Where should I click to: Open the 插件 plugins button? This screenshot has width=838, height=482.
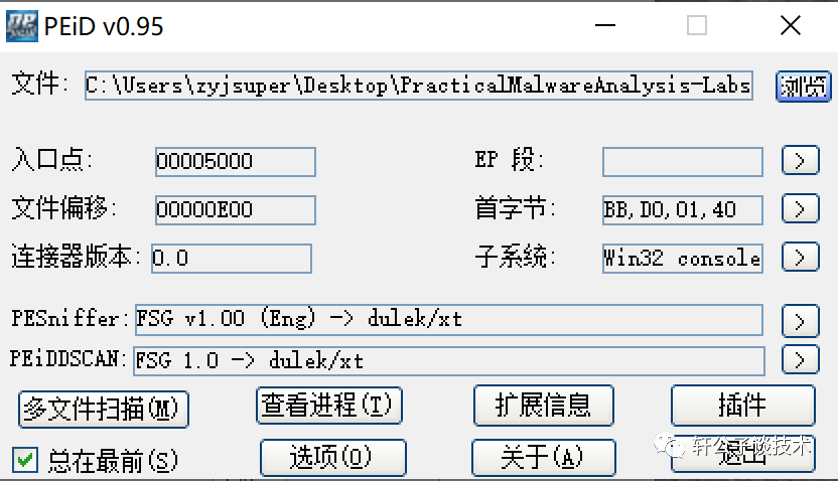coord(743,405)
